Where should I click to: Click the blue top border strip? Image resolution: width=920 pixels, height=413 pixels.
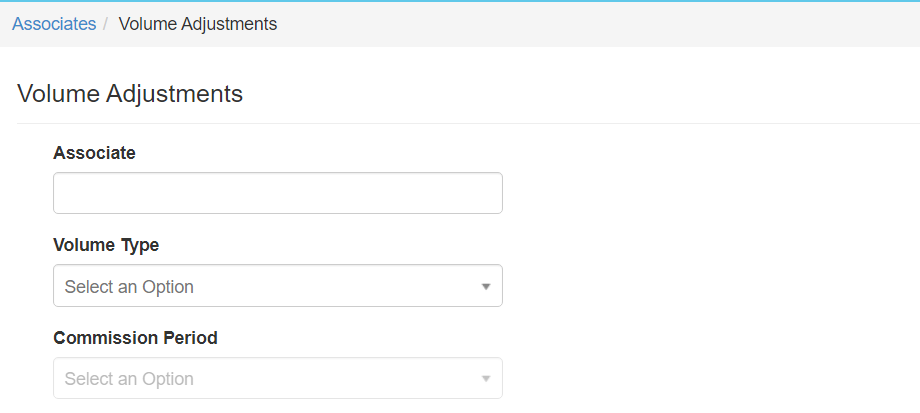[x=460, y=1]
